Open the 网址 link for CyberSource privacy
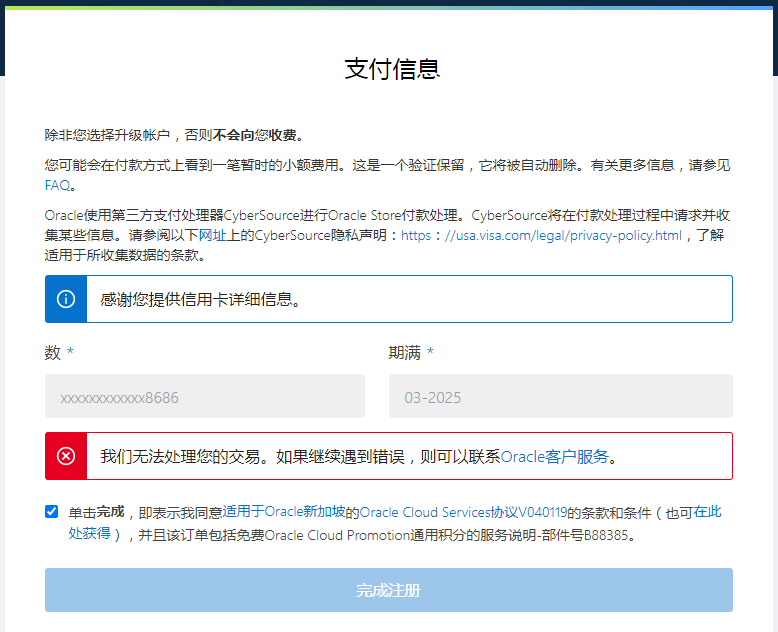Screen dimensions: 778x632 212,235
